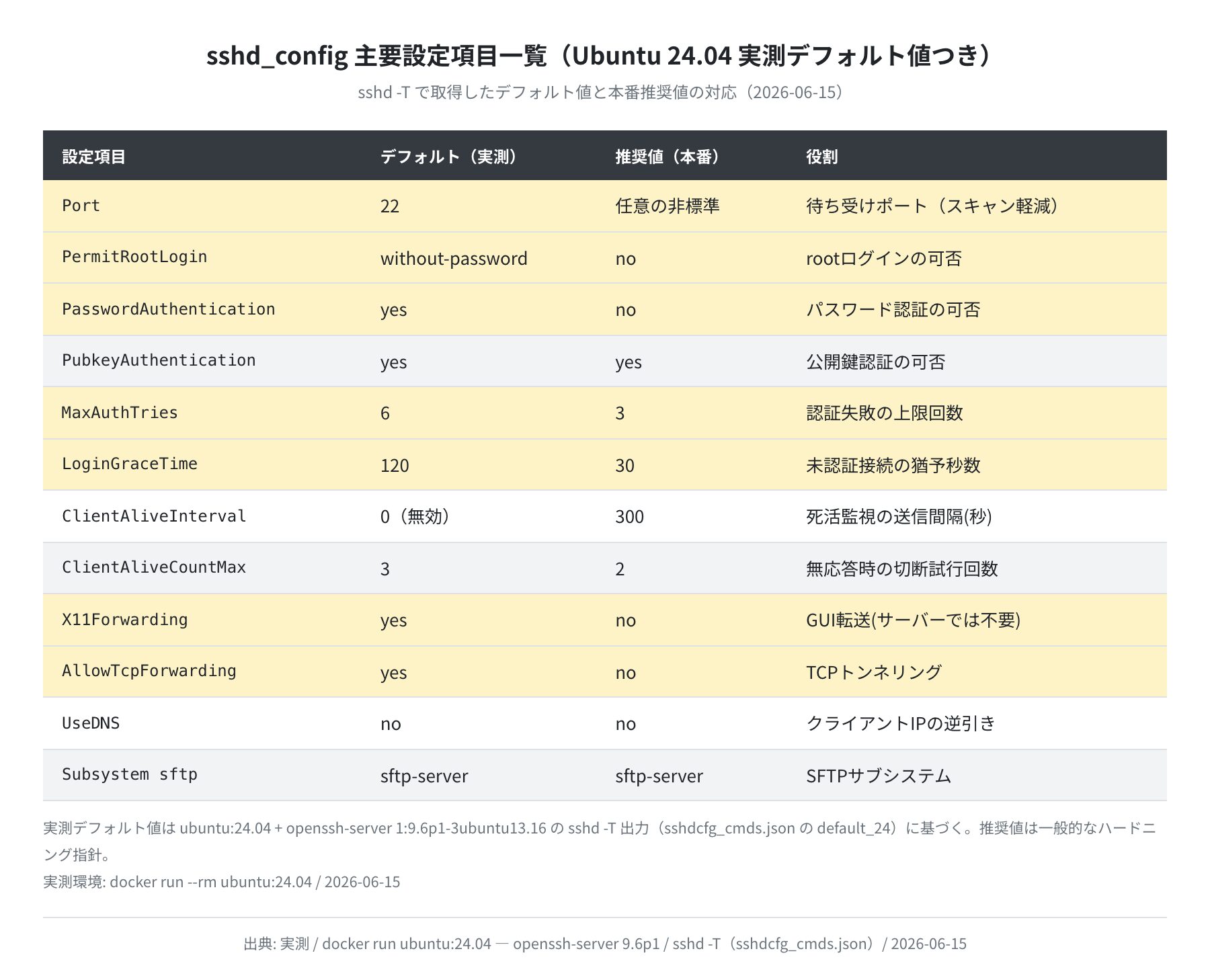Click the recommended value 300 cell

tap(629, 516)
